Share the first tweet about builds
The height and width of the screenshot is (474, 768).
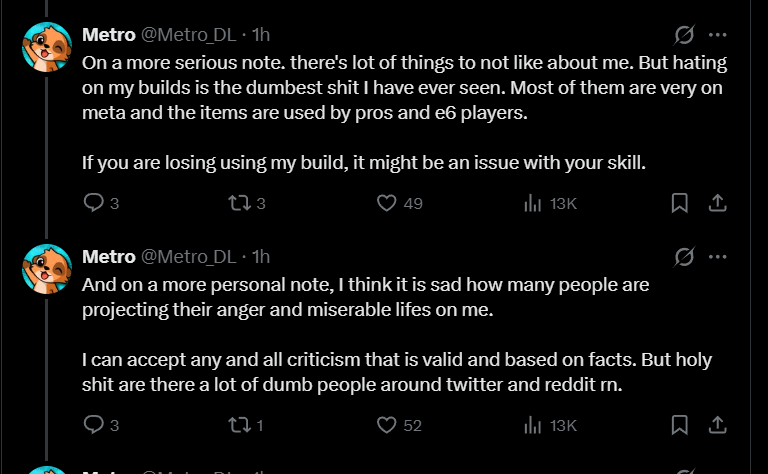point(718,203)
